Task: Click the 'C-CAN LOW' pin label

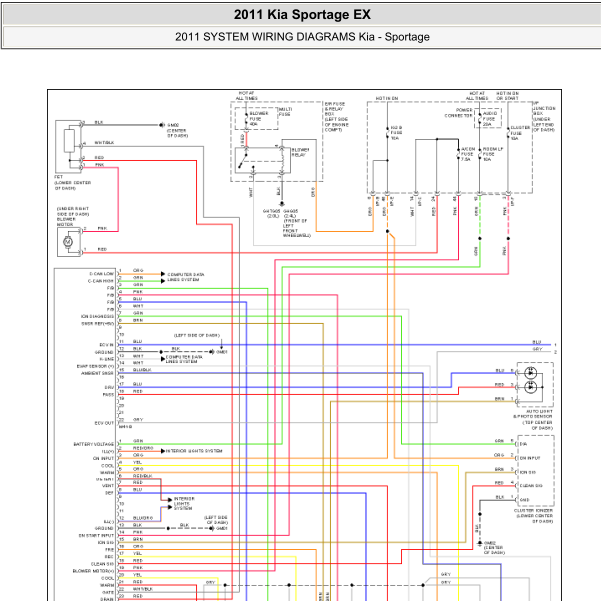Action: (x=102, y=274)
